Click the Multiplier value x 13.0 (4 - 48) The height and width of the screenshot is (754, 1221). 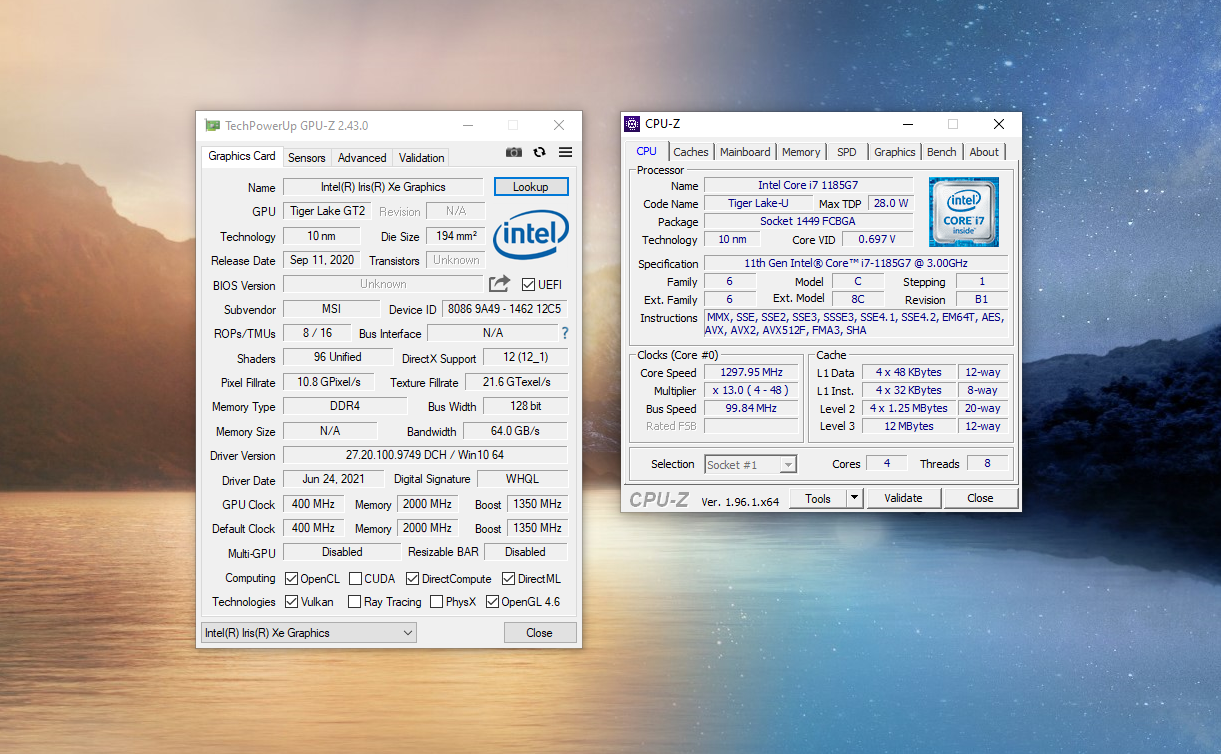click(751, 390)
